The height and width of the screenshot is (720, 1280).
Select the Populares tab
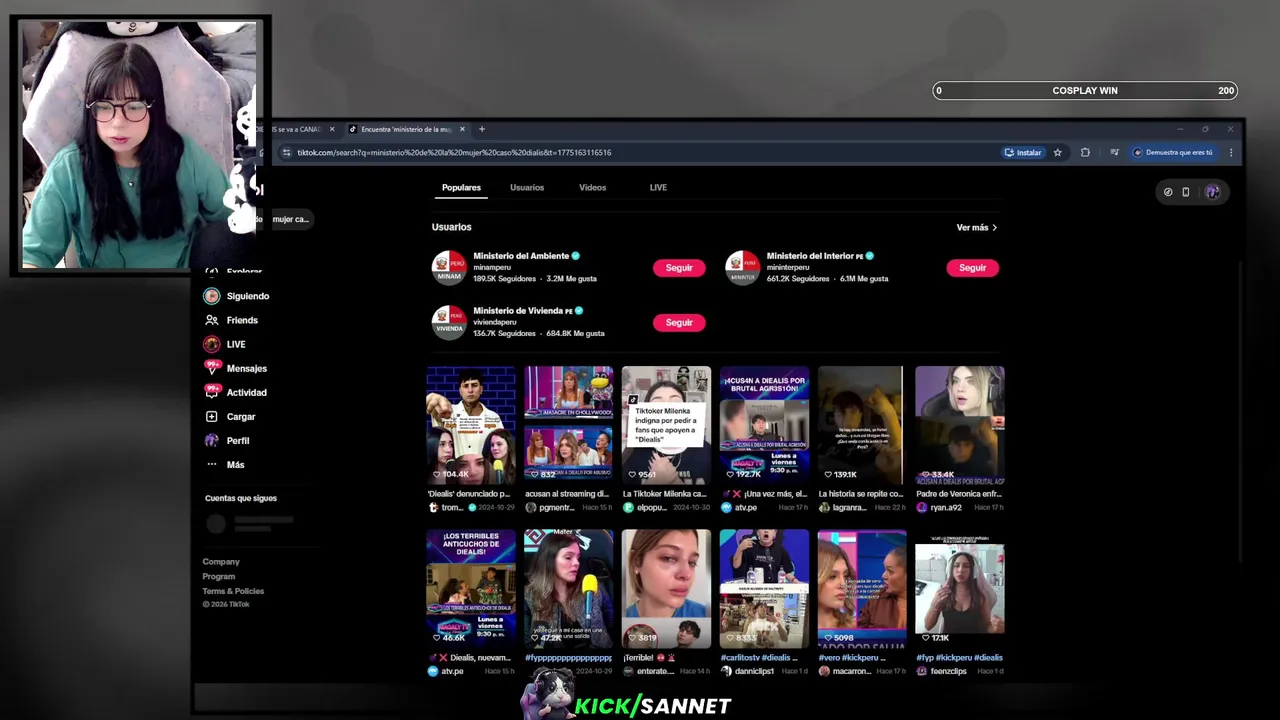click(461, 188)
